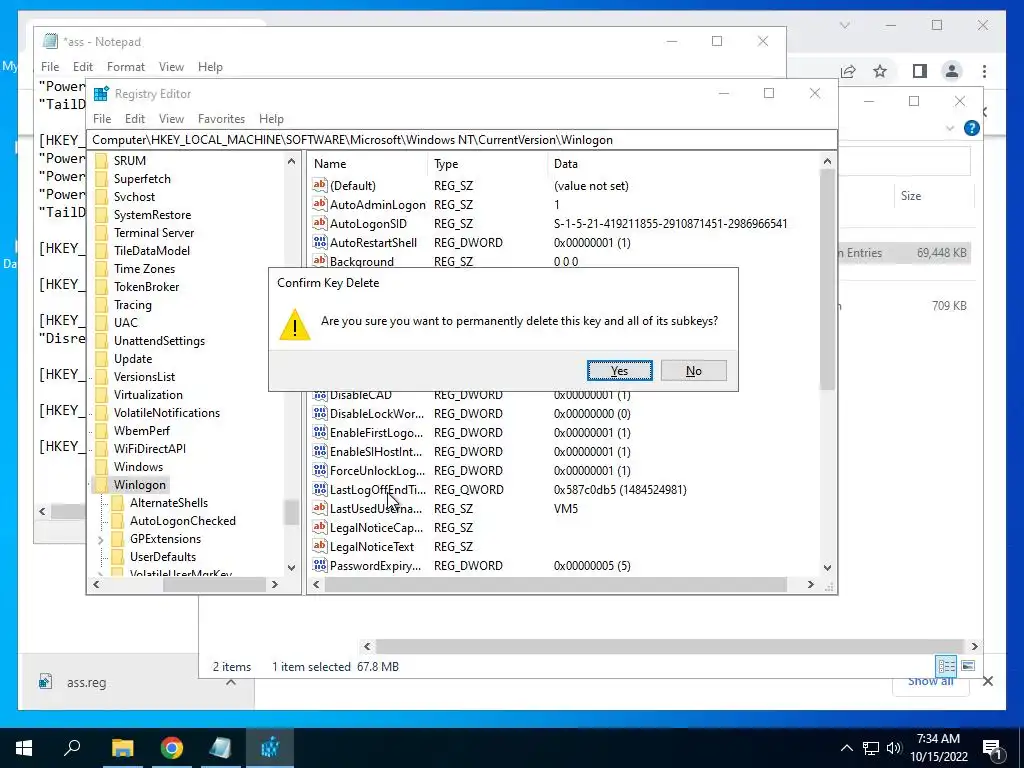
Task: Open Windows Start menu
Action: click(x=24, y=748)
